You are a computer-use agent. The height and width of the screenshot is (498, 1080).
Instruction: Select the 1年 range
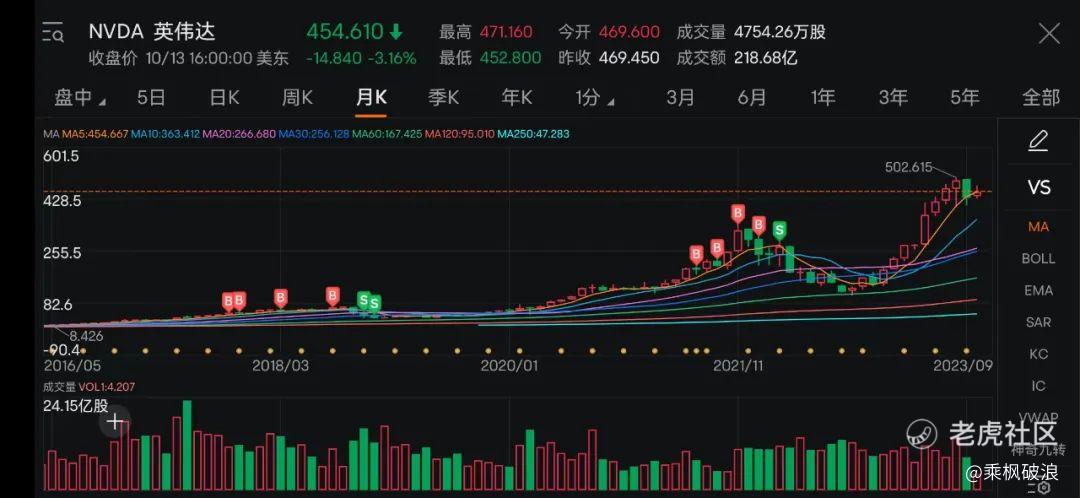822,98
